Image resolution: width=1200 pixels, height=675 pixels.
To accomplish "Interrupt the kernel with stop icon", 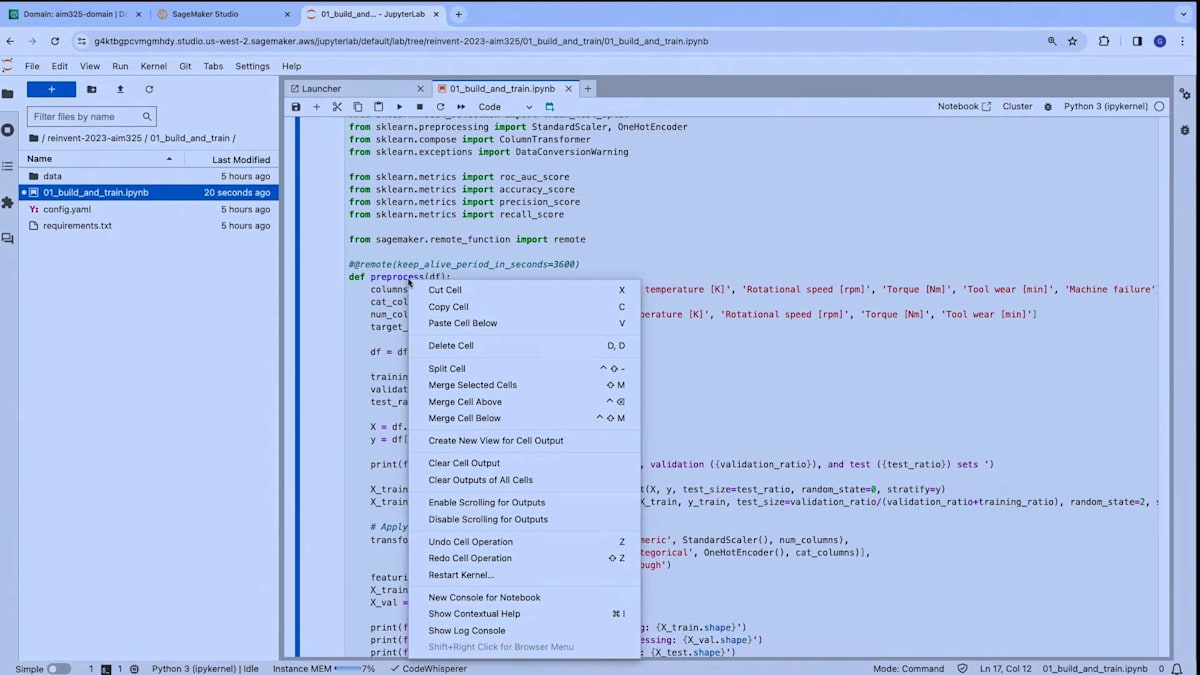I will point(420,107).
